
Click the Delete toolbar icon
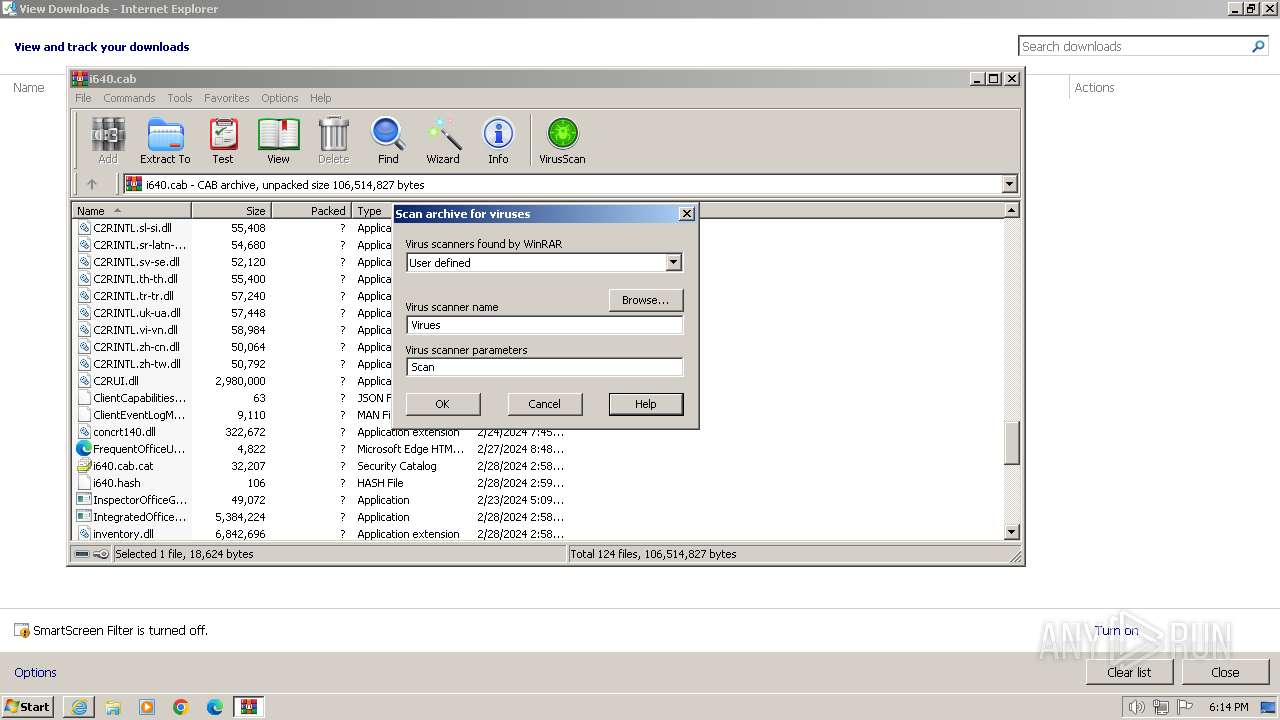(x=333, y=140)
